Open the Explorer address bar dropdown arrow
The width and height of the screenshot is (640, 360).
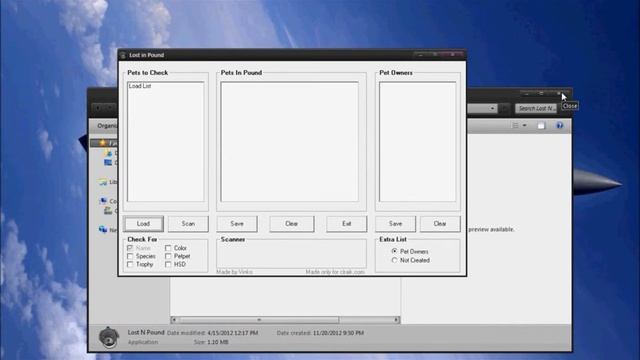(492, 109)
